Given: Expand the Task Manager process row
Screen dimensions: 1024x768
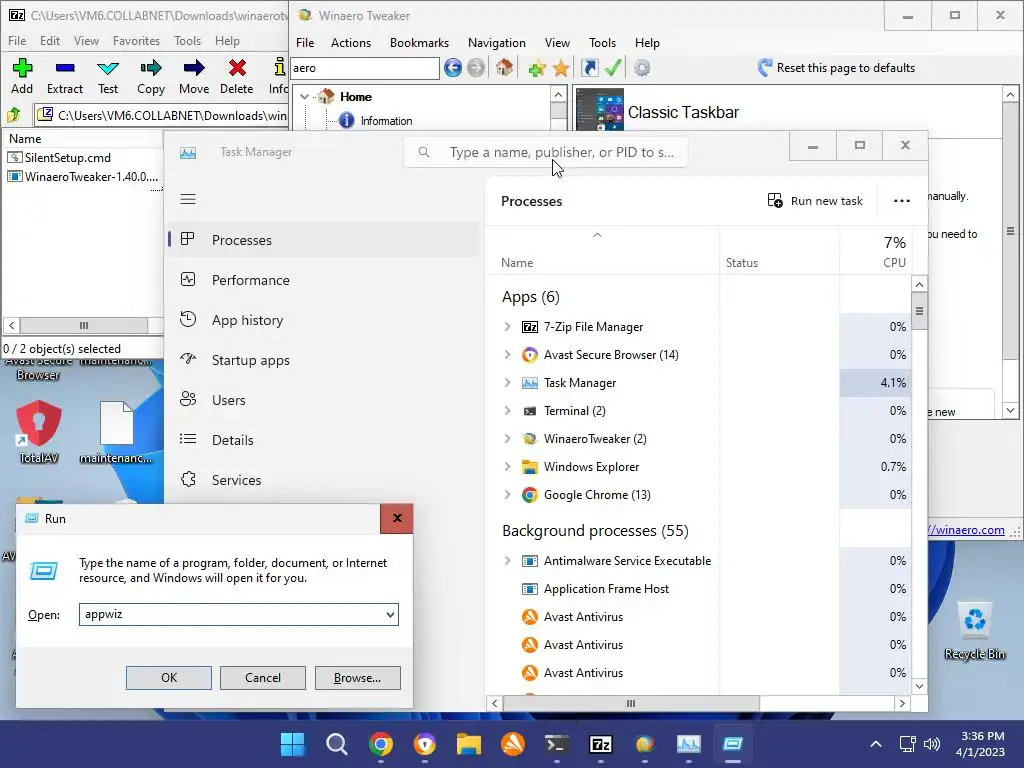Looking at the screenshot, I should pyautogui.click(x=507, y=383).
